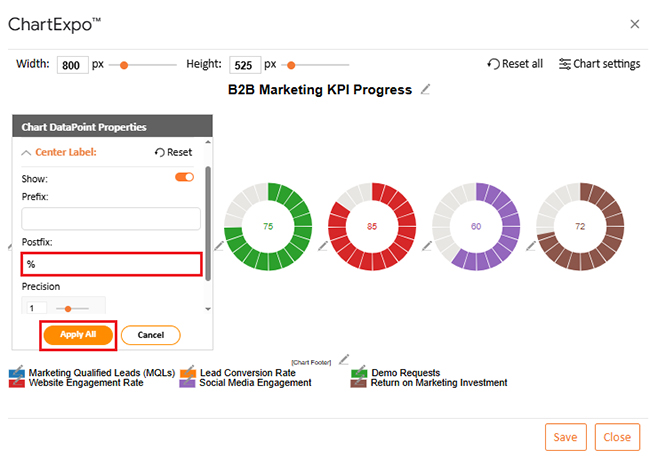This screenshot has height=458, width=650.
Task: Click the Reset all button in the top bar
Action: pyautogui.click(x=515, y=64)
